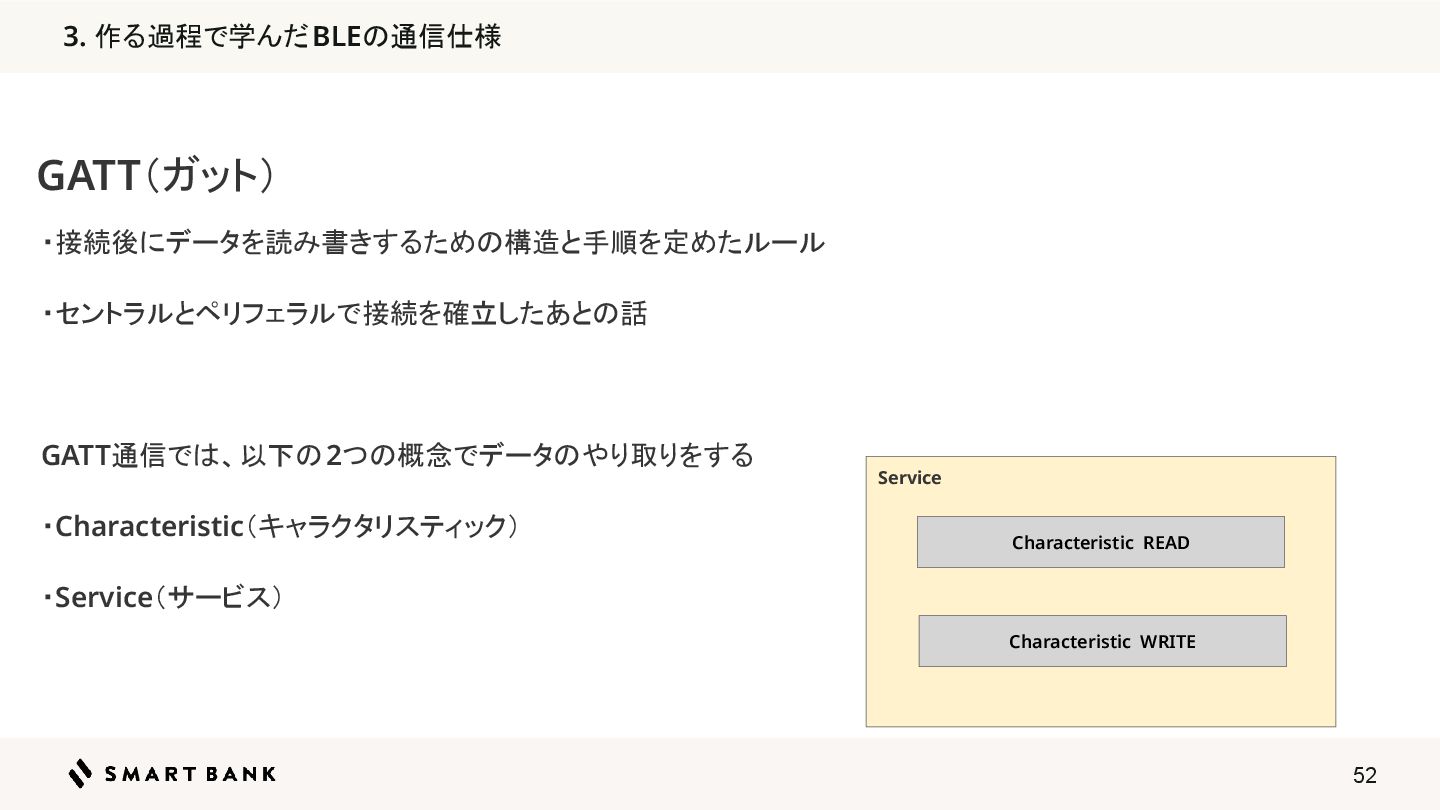The width and height of the screenshot is (1440, 810).
Task: Click the （サービス） katakana text
Action: click(x=218, y=597)
